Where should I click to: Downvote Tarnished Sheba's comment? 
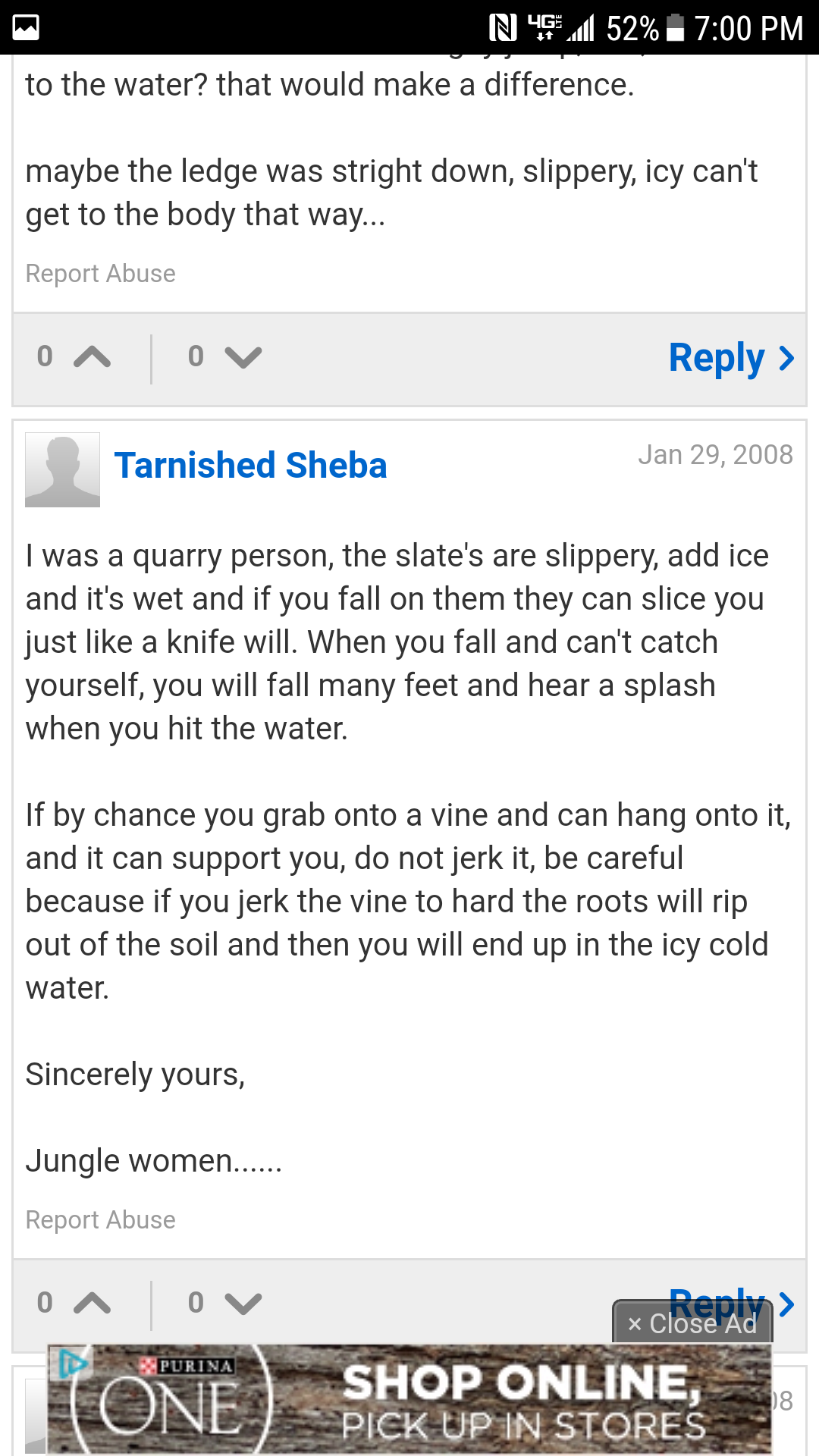point(243,1303)
